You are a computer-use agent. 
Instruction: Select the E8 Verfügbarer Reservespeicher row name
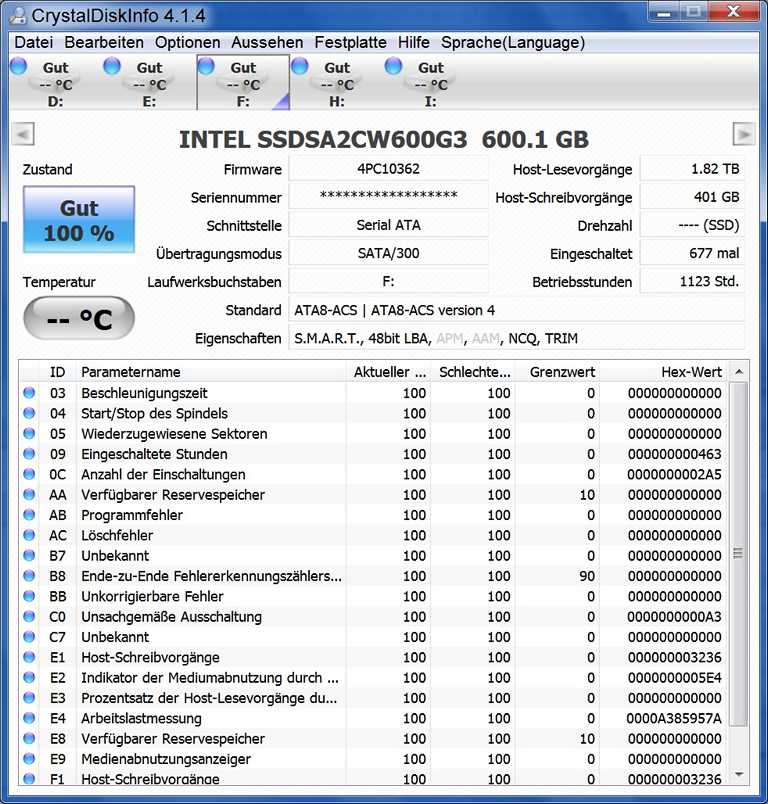(173, 738)
